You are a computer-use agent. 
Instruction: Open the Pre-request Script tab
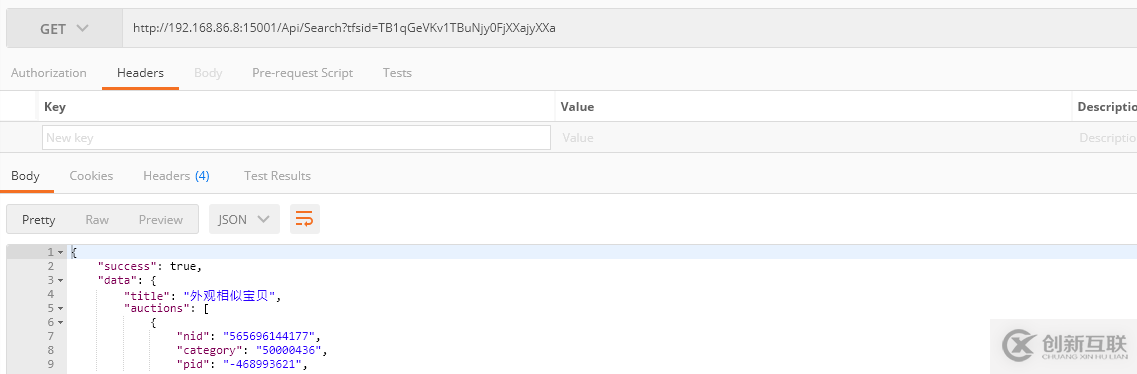pyautogui.click(x=302, y=73)
